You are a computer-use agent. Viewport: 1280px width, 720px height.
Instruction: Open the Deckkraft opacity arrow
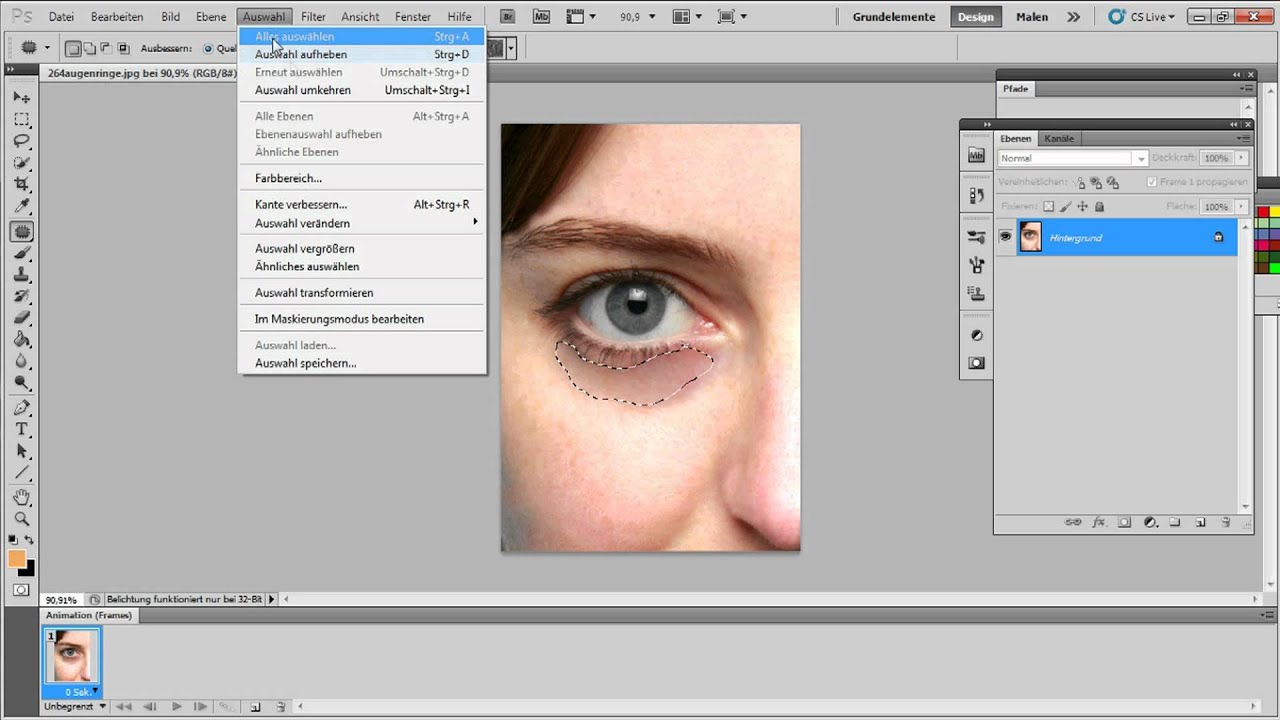[1242, 158]
